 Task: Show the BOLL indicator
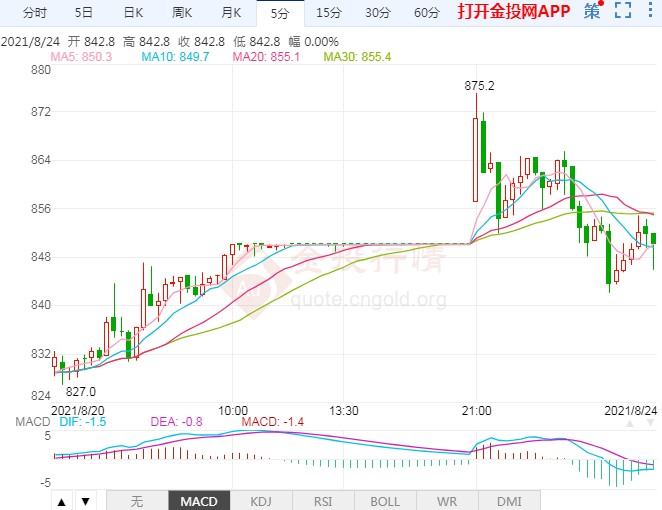385,501
